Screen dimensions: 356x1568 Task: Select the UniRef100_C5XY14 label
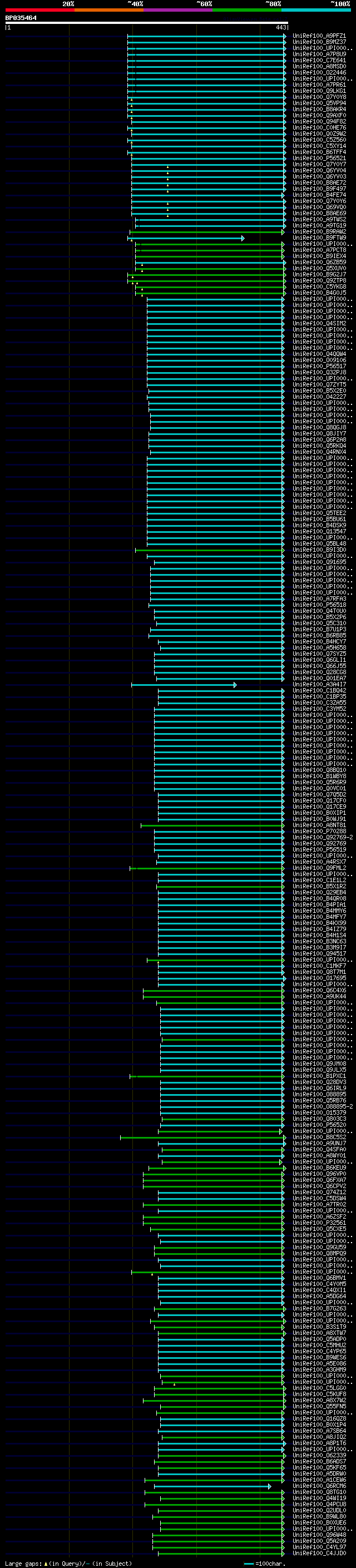click(x=319, y=146)
